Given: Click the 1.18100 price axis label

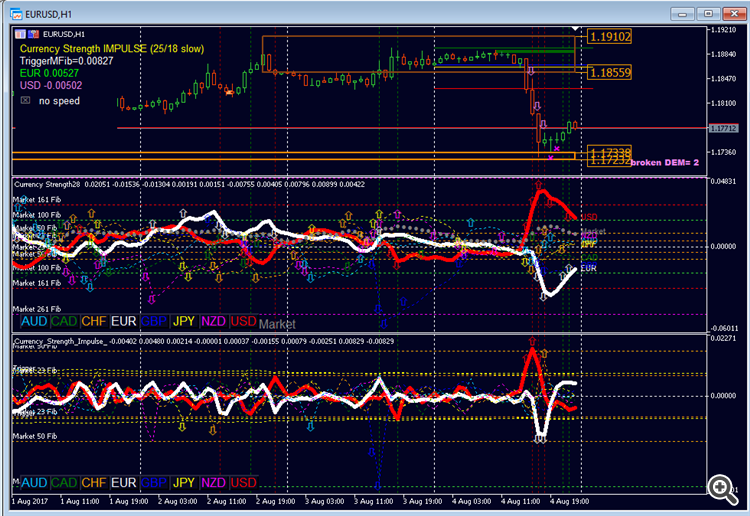Looking at the screenshot, I should (724, 103).
